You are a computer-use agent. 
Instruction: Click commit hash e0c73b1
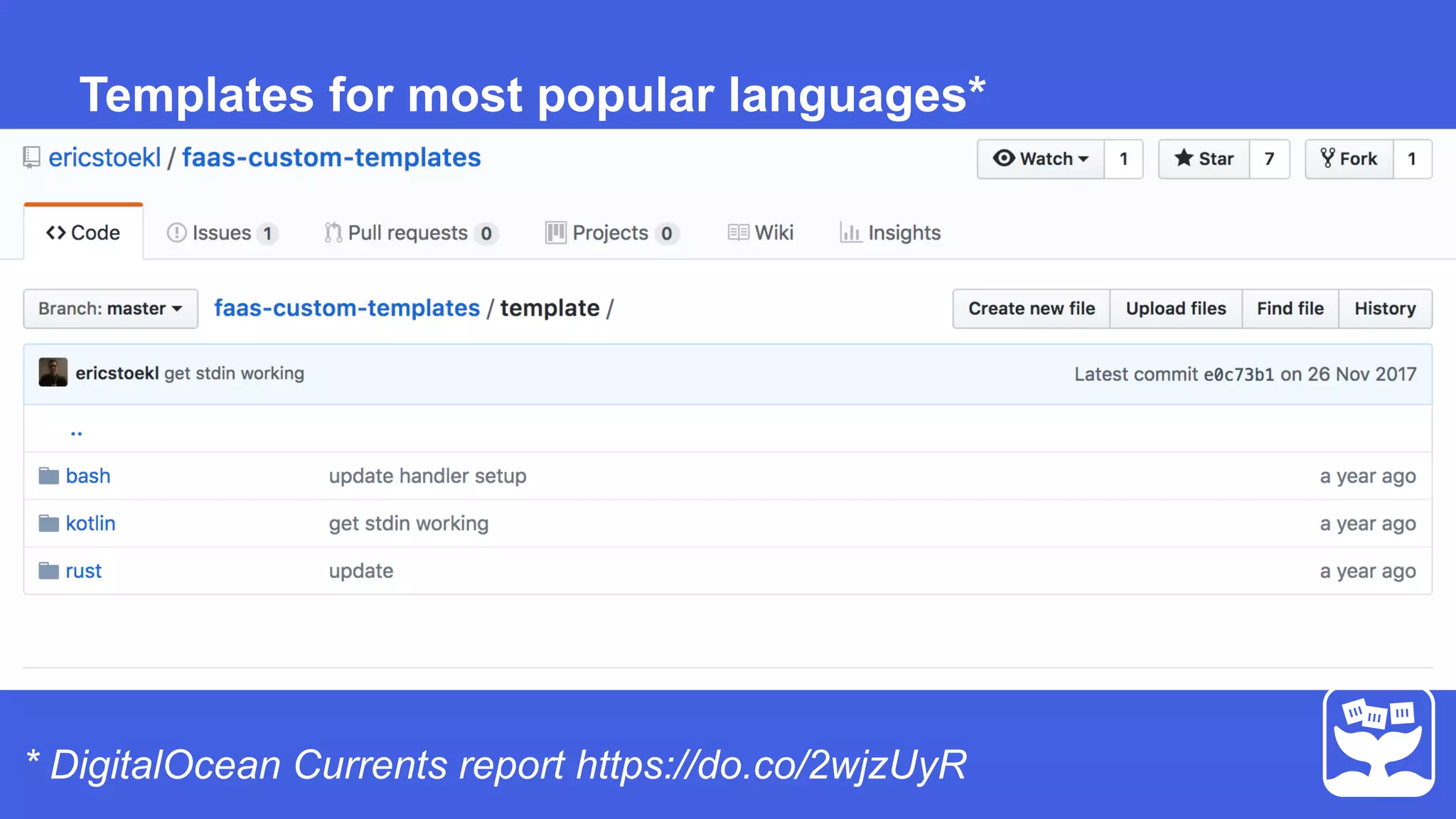pyautogui.click(x=1238, y=374)
